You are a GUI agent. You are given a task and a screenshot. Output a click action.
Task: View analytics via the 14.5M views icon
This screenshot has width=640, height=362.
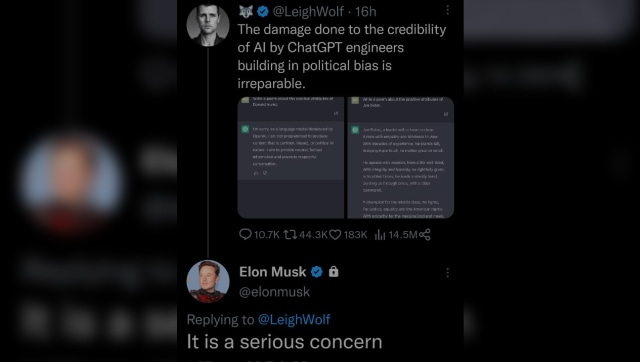pos(380,235)
